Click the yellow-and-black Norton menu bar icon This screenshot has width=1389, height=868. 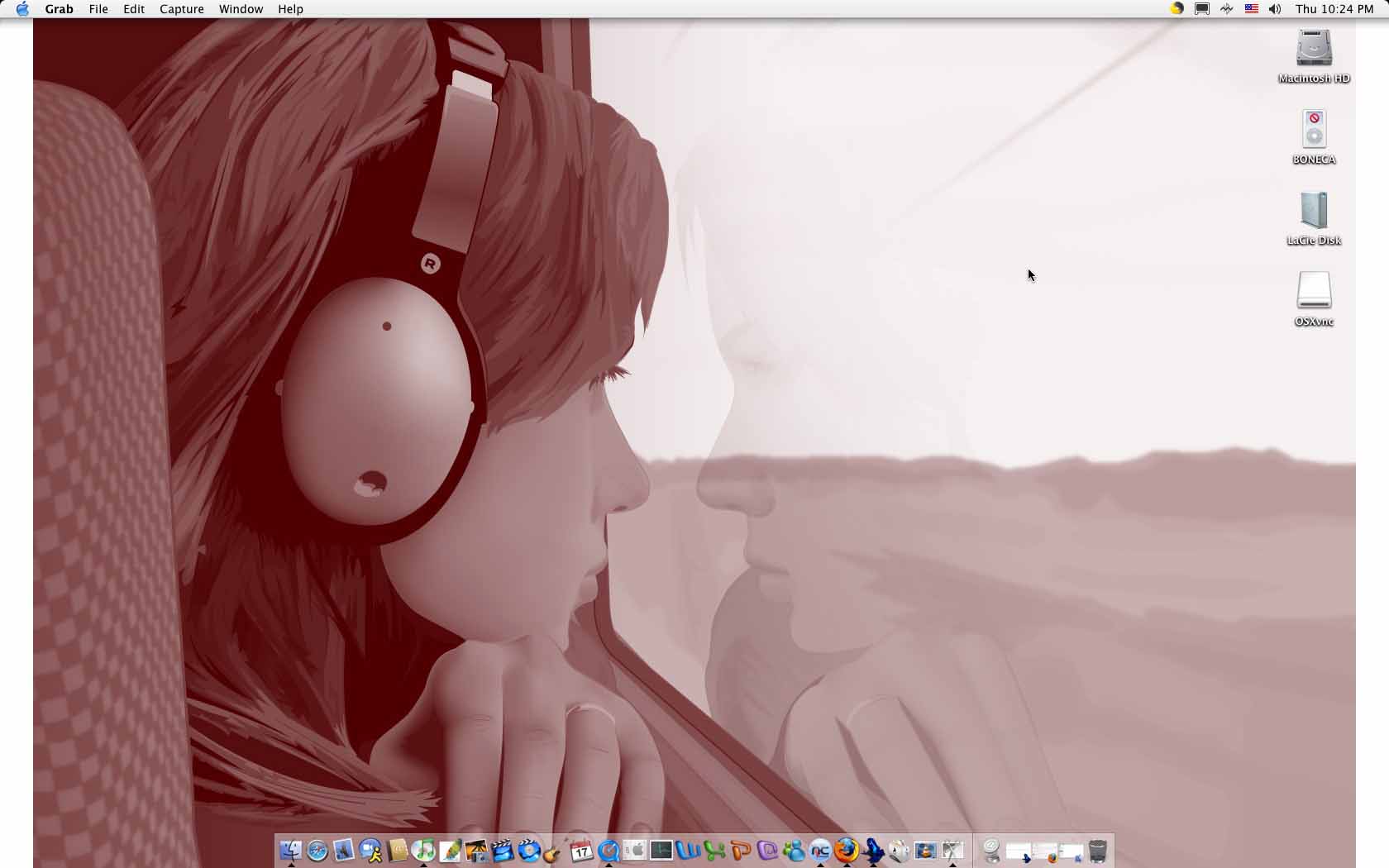(1177, 9)
